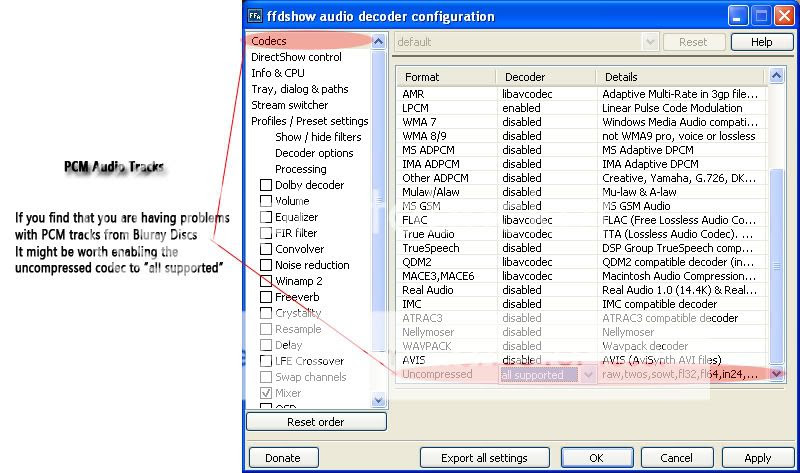Viewport: 800px width, 473px height.
Task: Toggle the Resample checkbox
Action: pyautogui.click(x=266, y=329)
